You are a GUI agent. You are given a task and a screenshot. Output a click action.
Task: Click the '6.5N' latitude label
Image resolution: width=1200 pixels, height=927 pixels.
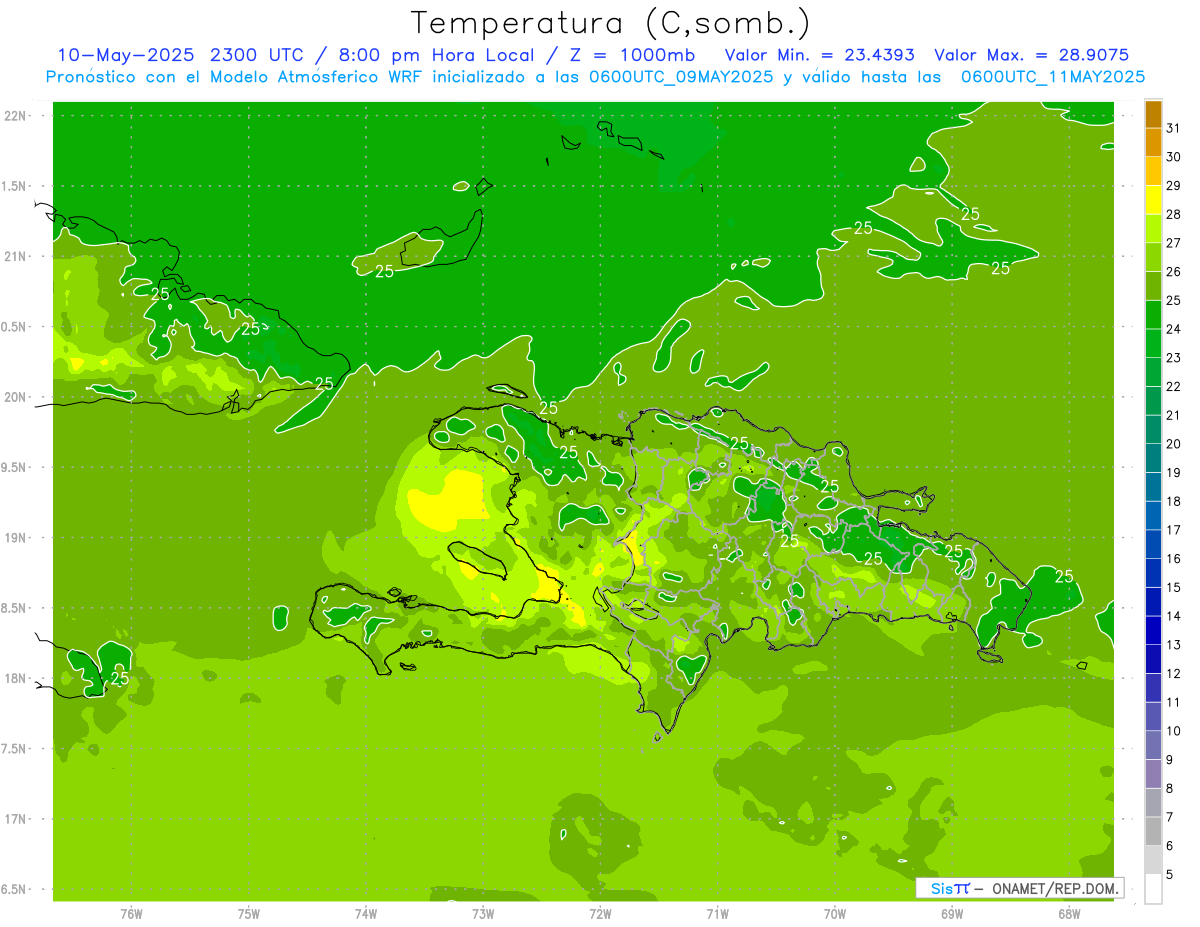click(x=15, y=889)
